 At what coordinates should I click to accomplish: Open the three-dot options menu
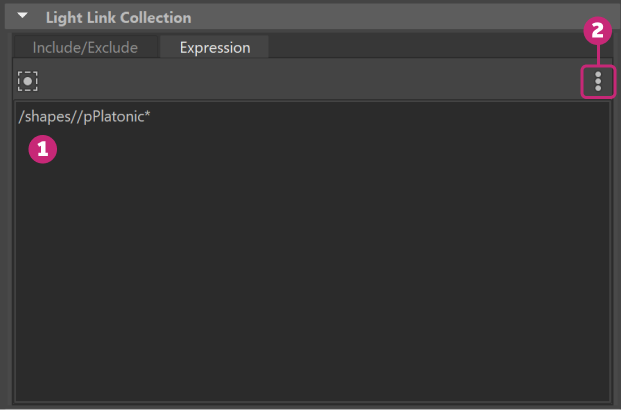pos(598,81)
